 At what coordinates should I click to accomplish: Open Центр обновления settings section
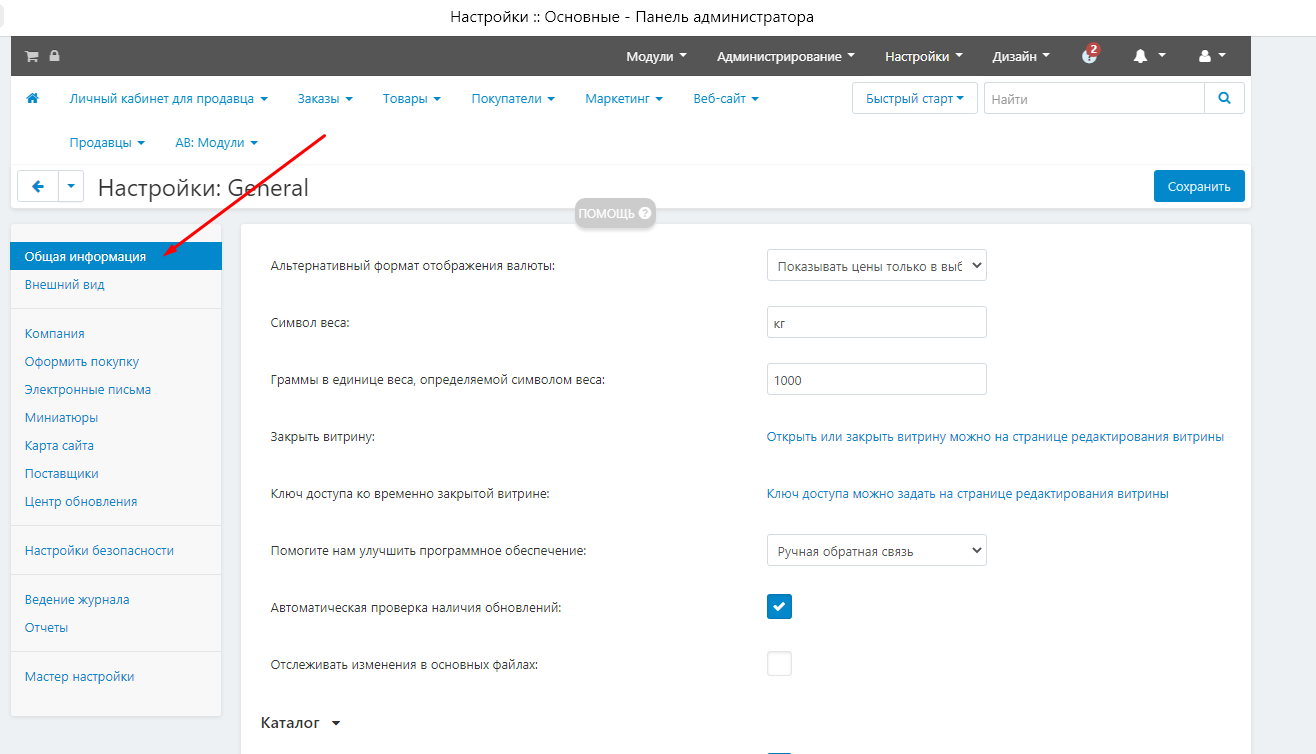pyautogui.click(x=81, y=501)
